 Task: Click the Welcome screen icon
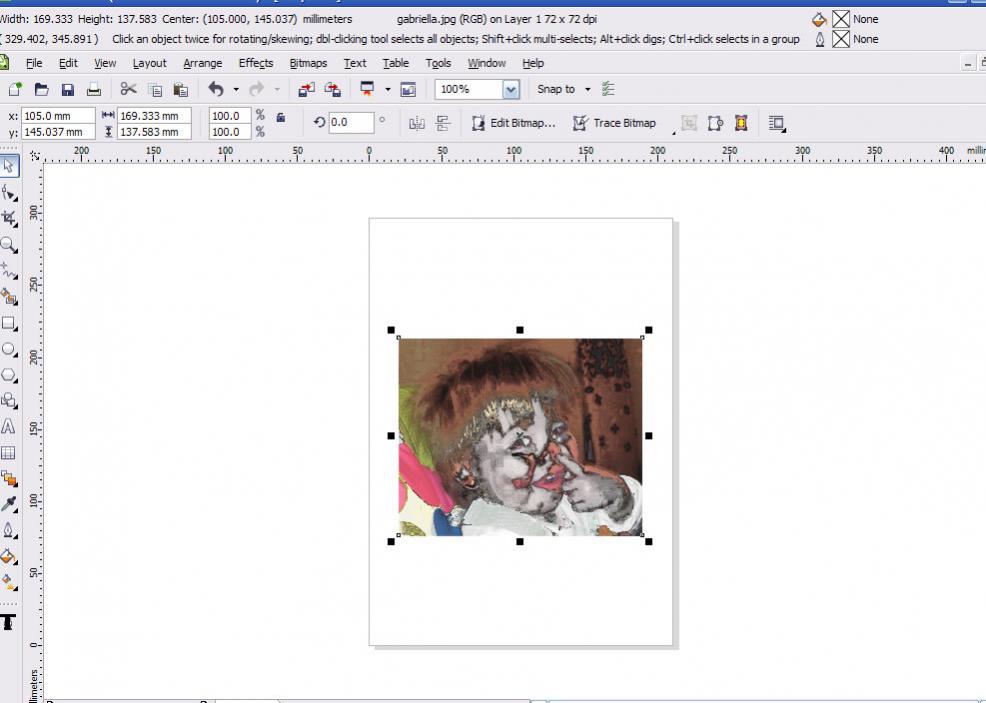coord(408,90)
